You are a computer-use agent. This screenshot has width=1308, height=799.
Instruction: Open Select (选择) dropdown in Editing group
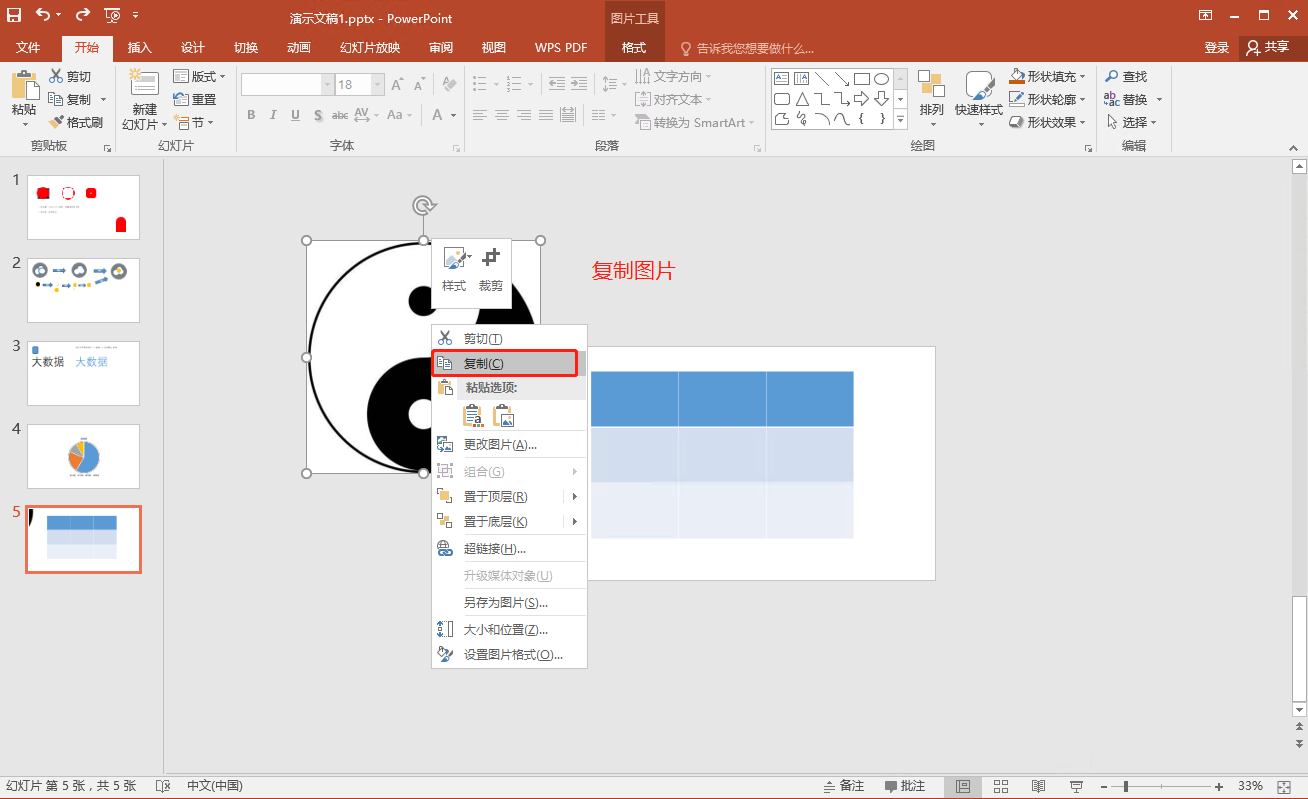(1132, 122)
